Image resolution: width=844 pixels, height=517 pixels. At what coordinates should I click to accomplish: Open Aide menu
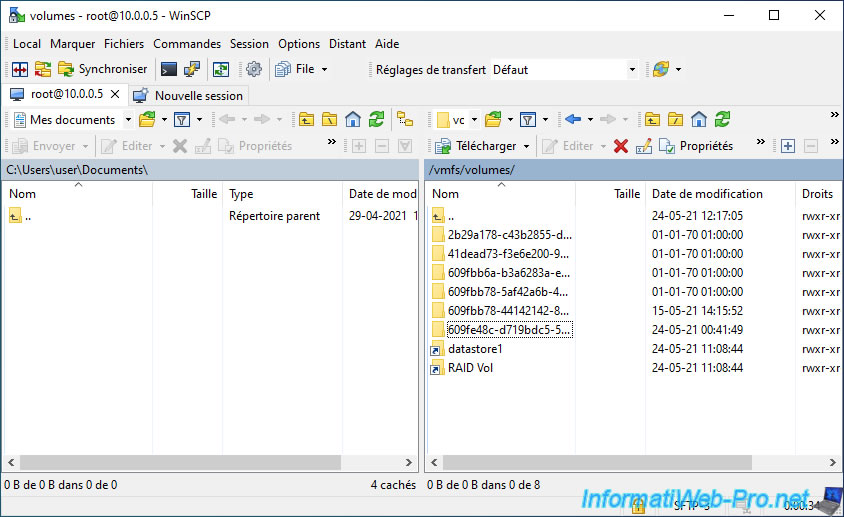coord(387,44)
